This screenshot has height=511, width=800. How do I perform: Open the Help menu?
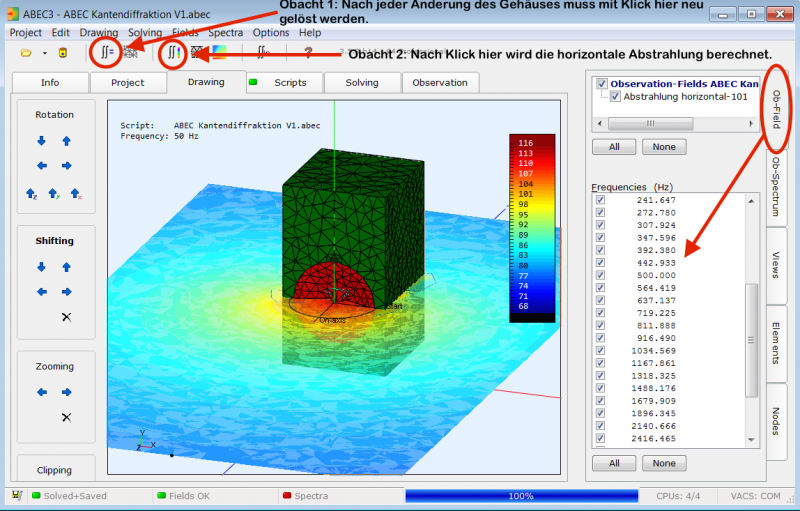[310, 33]
